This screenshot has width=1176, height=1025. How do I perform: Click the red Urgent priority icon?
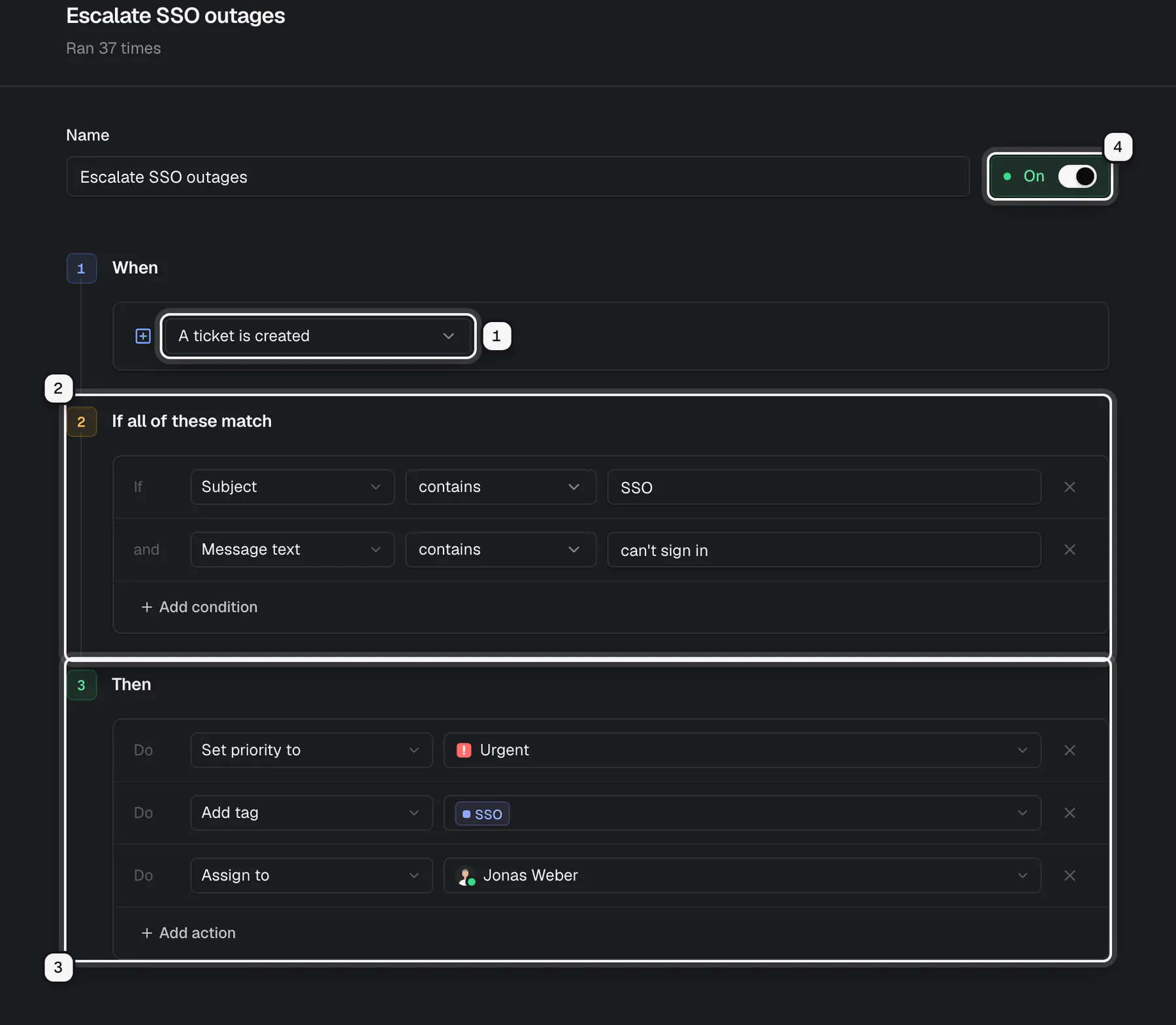tap(464, 750)
